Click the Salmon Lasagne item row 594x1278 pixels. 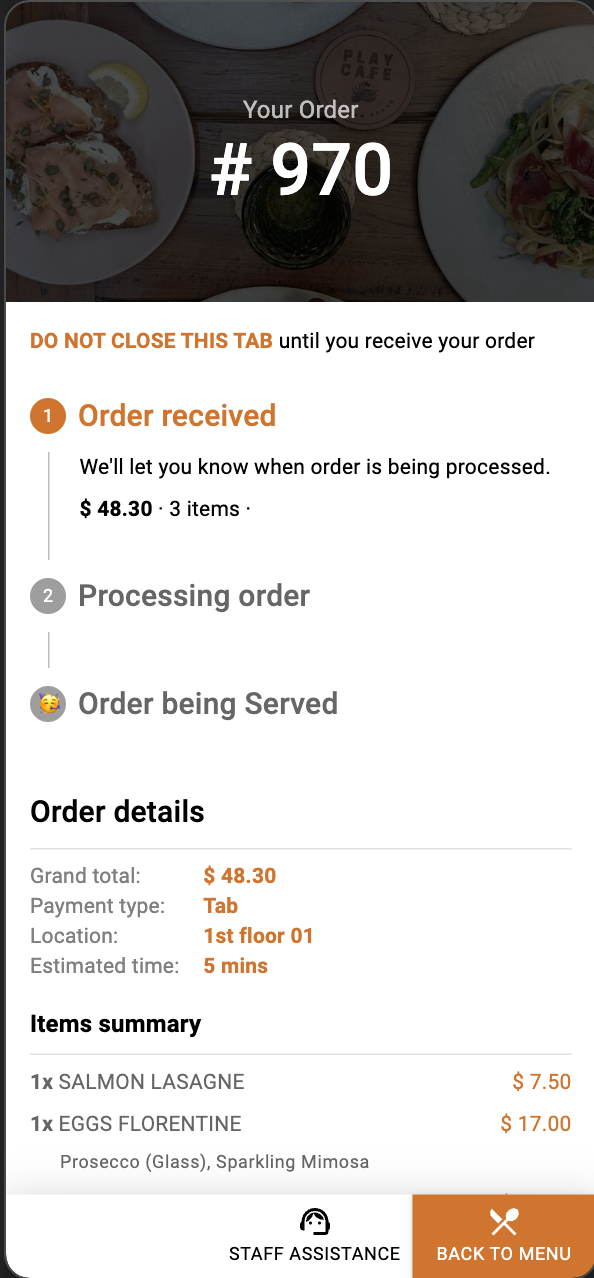point(300,1081)
